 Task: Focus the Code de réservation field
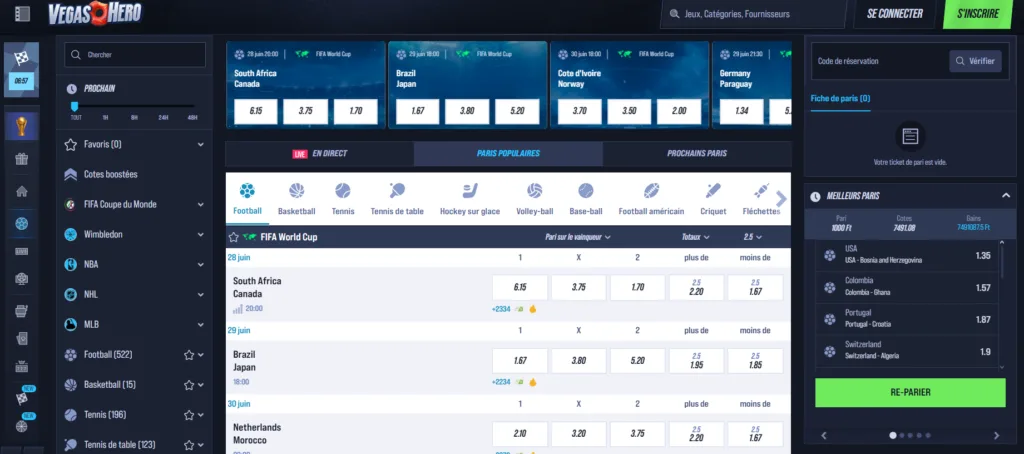(879, 61)
